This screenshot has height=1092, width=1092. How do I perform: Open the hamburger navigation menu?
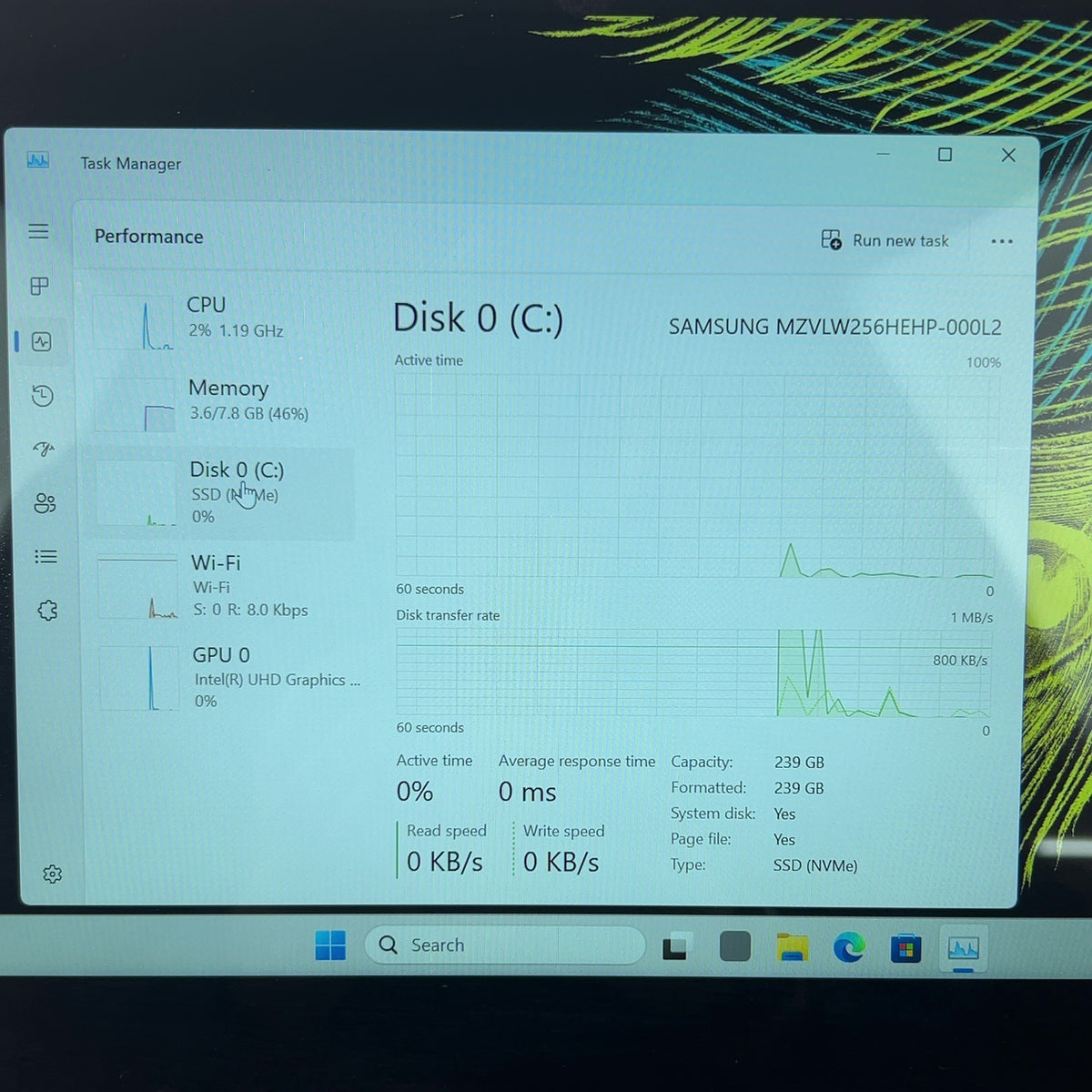tap(38, 231)
